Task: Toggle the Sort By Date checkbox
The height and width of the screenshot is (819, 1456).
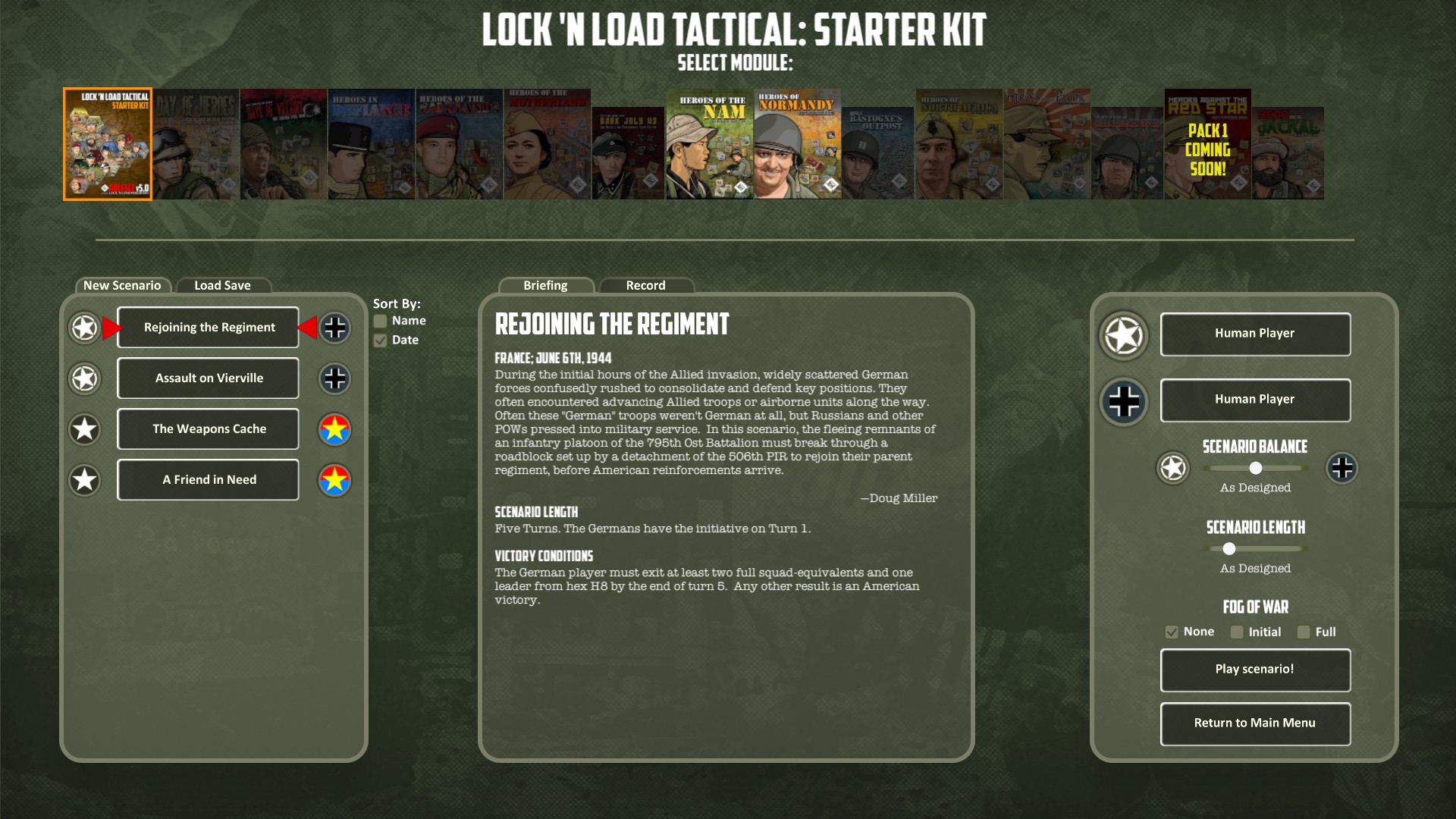Action: pyautogui.click(x=380, y=340)
